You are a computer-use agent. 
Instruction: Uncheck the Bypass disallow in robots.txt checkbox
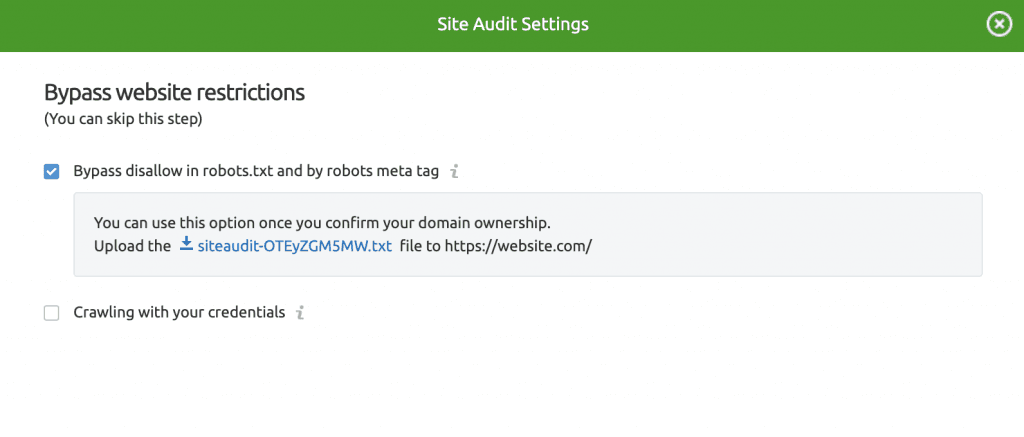pyautogui.click(x=52, y=172)
